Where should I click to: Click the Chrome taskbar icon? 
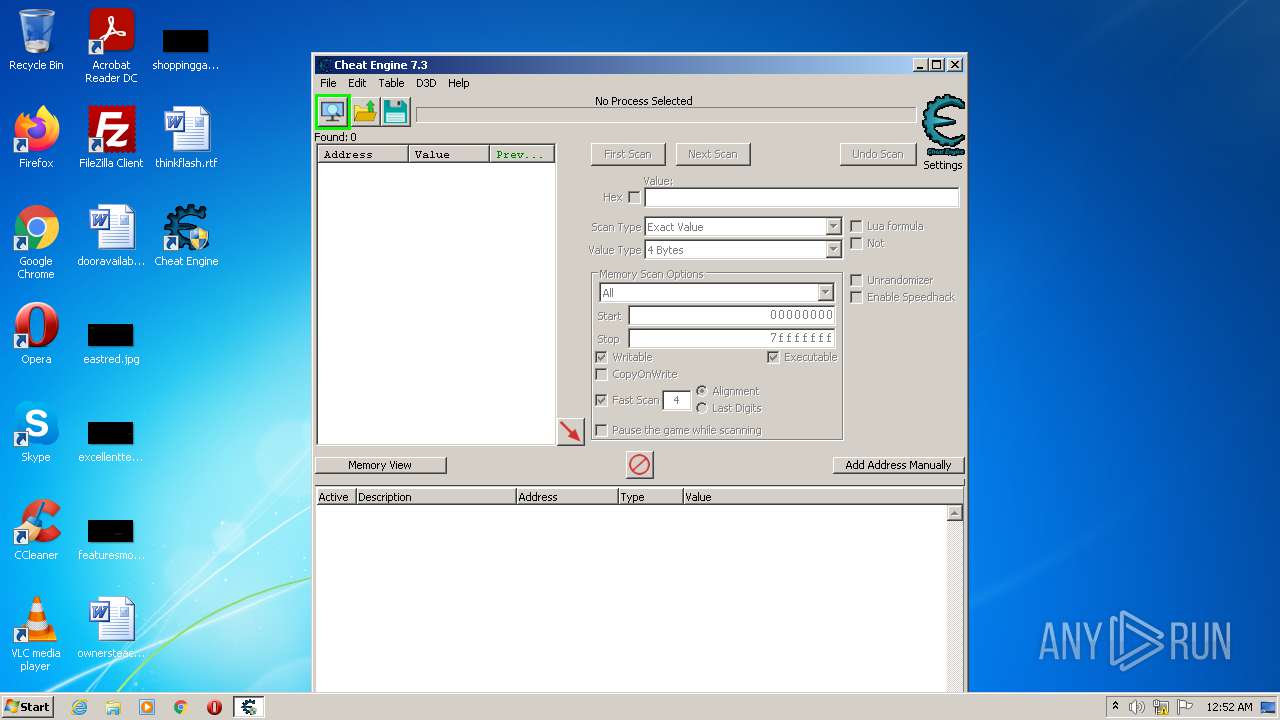tap(181, 707)
